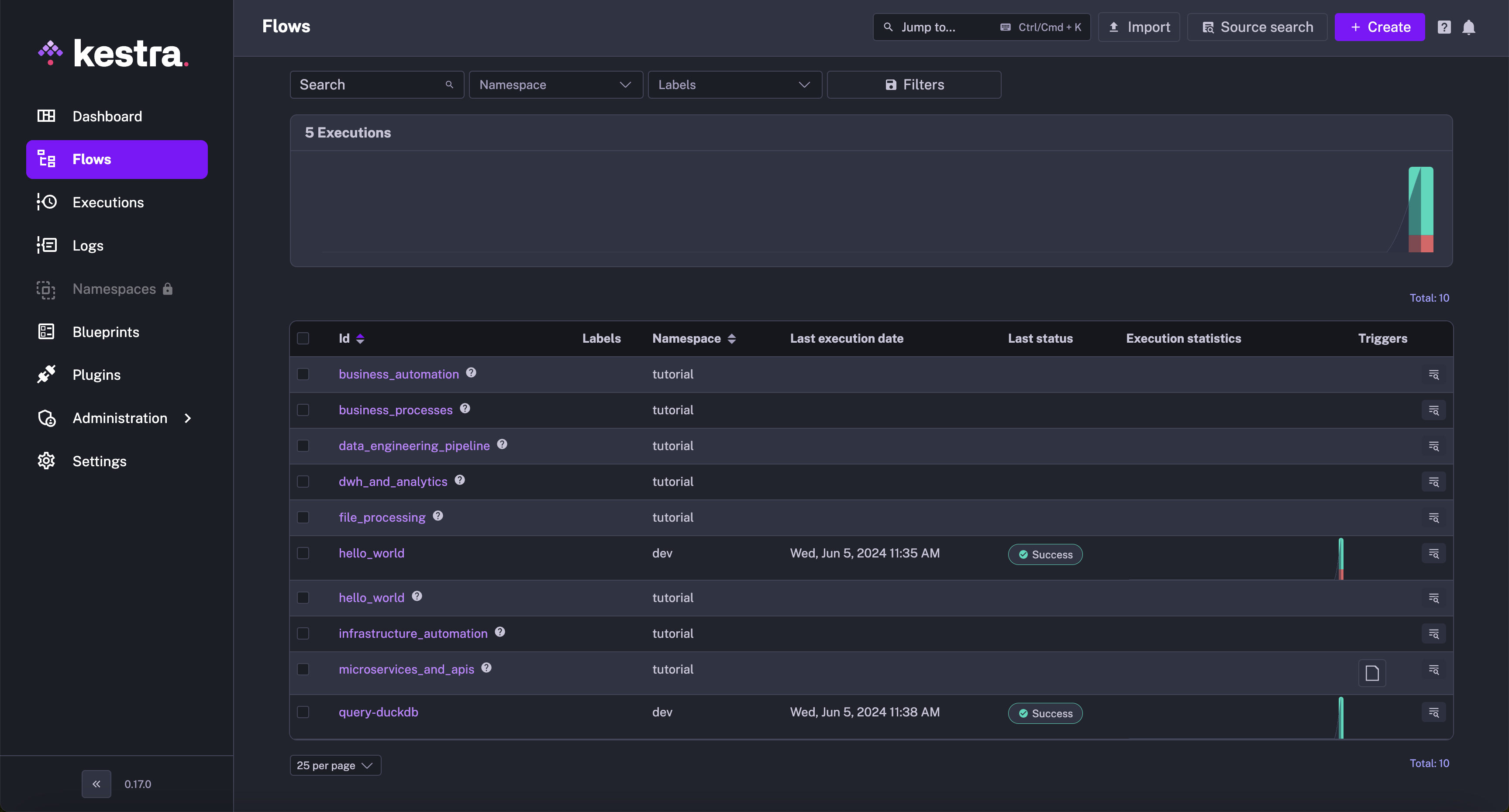Click query-duckdb execution statistics bar
The height and width of the screenshot is (812, 1509).
tap(1341, 718)
